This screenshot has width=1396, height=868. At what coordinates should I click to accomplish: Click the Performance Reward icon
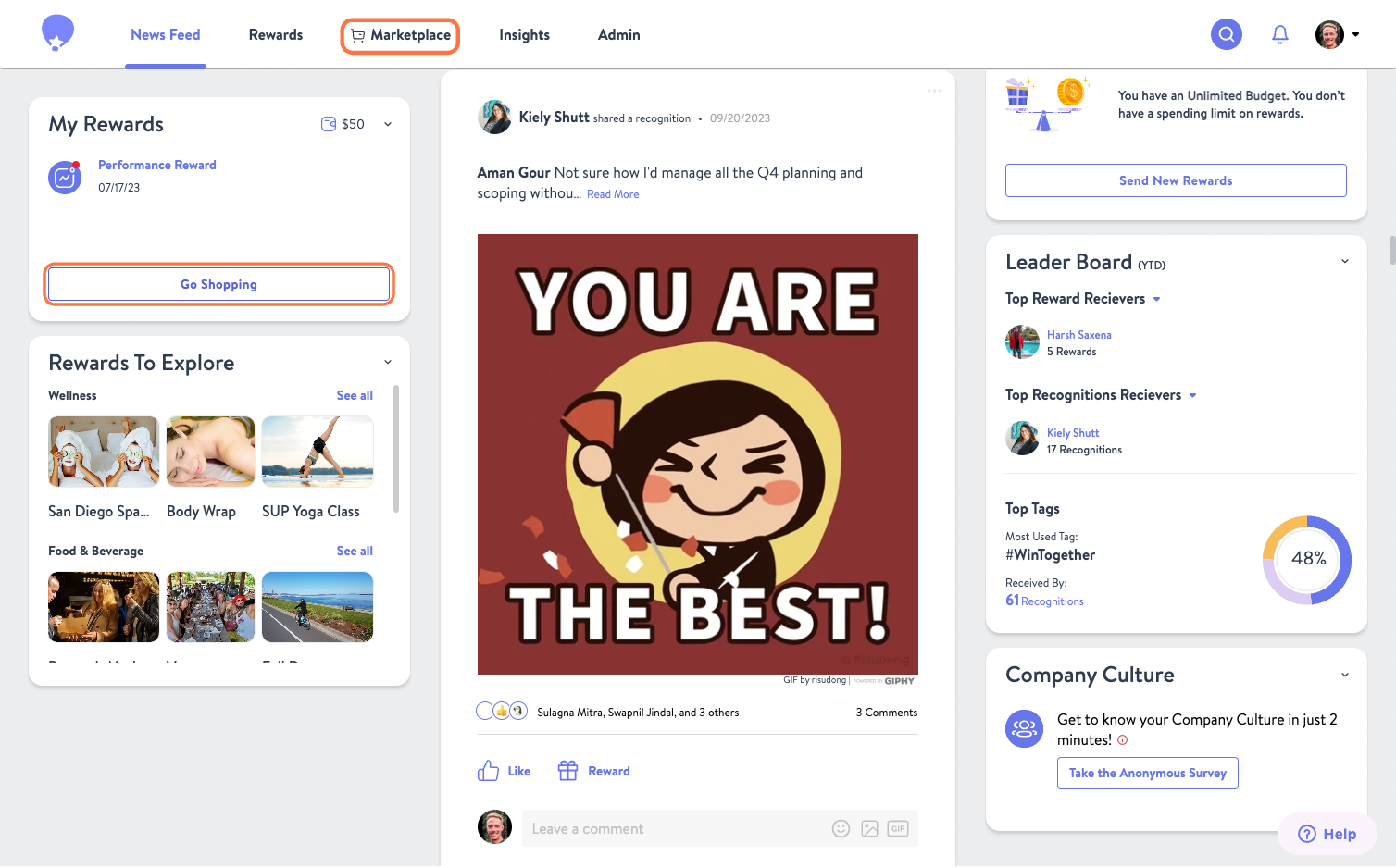[65, 177]
